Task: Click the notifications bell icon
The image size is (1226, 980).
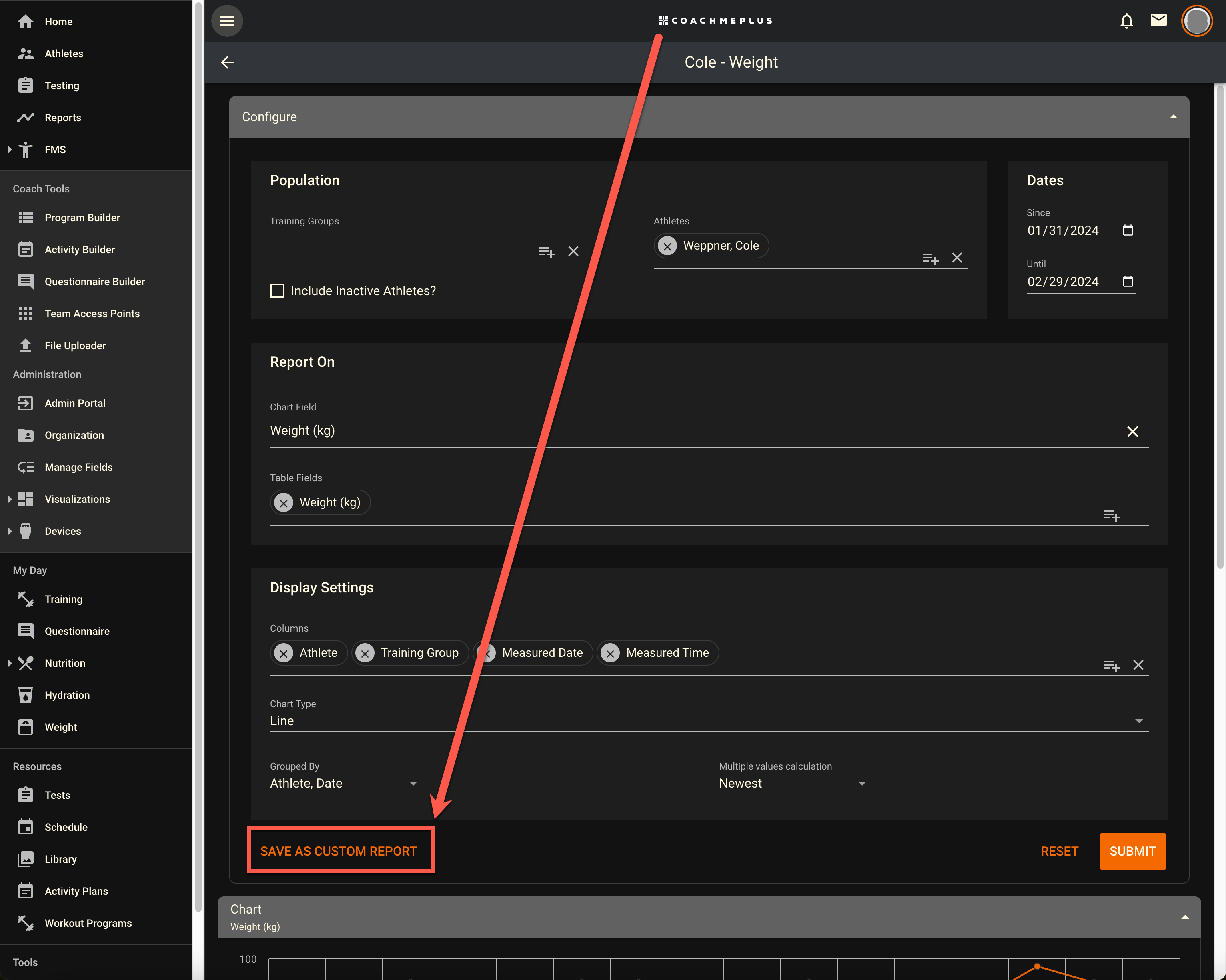Action: tap(1126, 21)
